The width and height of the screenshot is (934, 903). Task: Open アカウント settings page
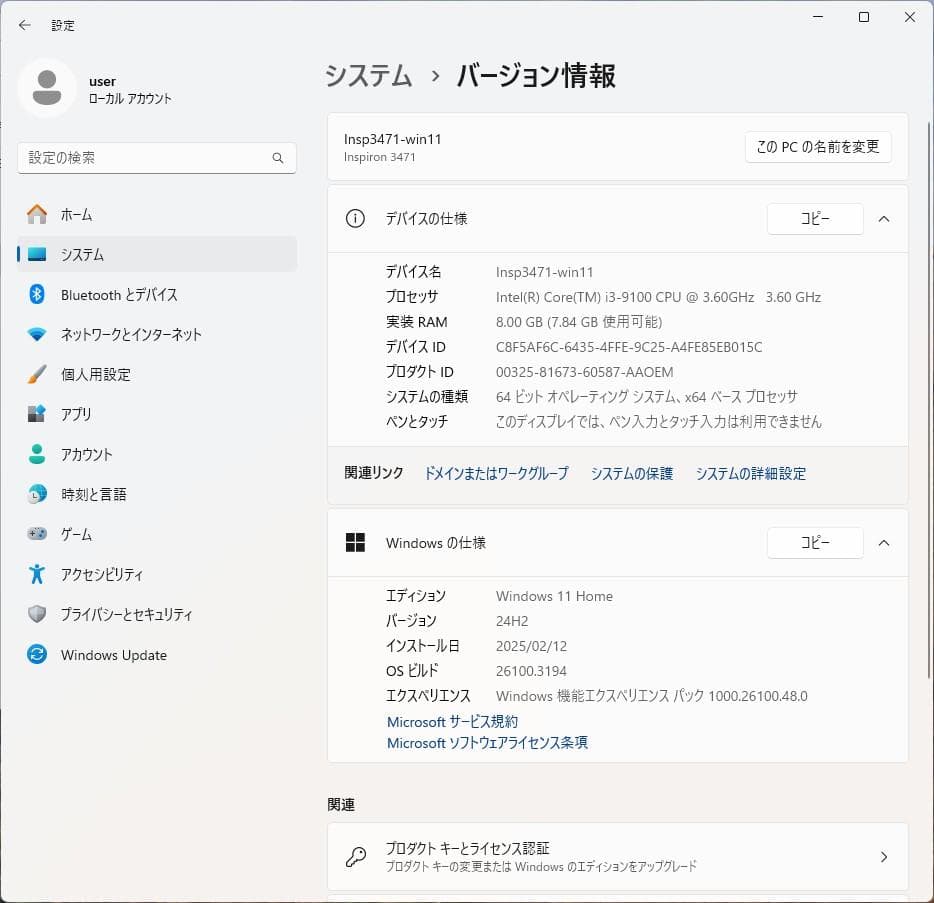point(157,454)
